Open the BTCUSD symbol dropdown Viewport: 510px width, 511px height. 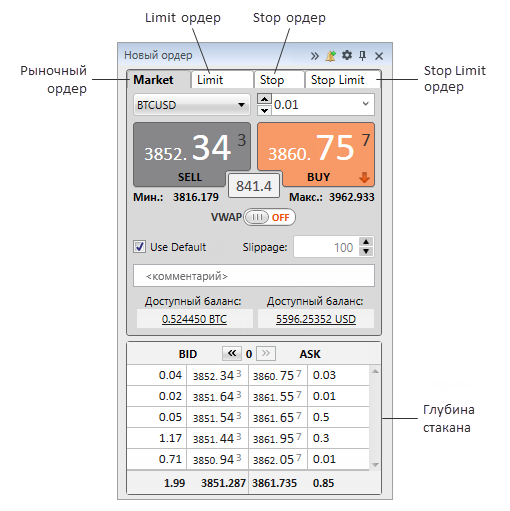tap(192, 105)
